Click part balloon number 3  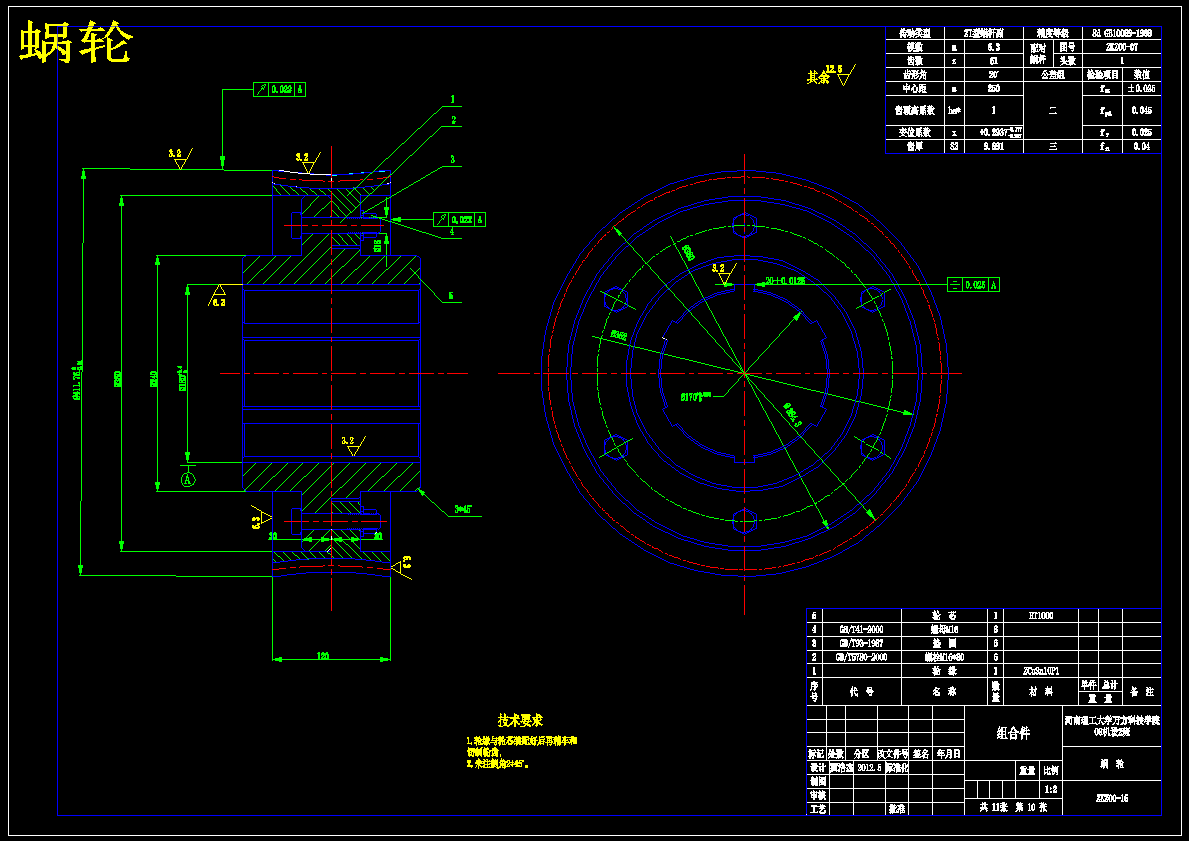click(x=453, y=160)
